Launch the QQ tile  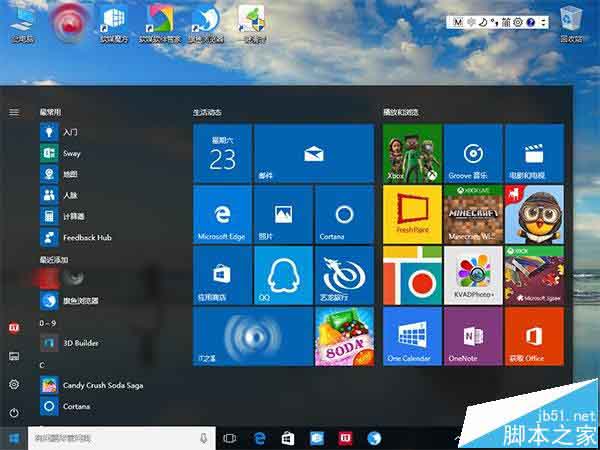coord(284,275)
